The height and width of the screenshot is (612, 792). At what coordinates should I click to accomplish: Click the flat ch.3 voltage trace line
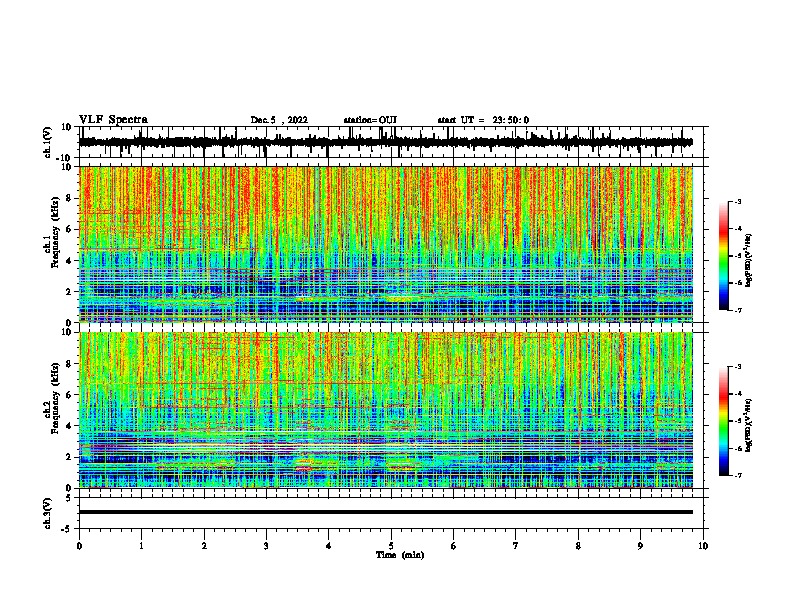coord(385,512)
